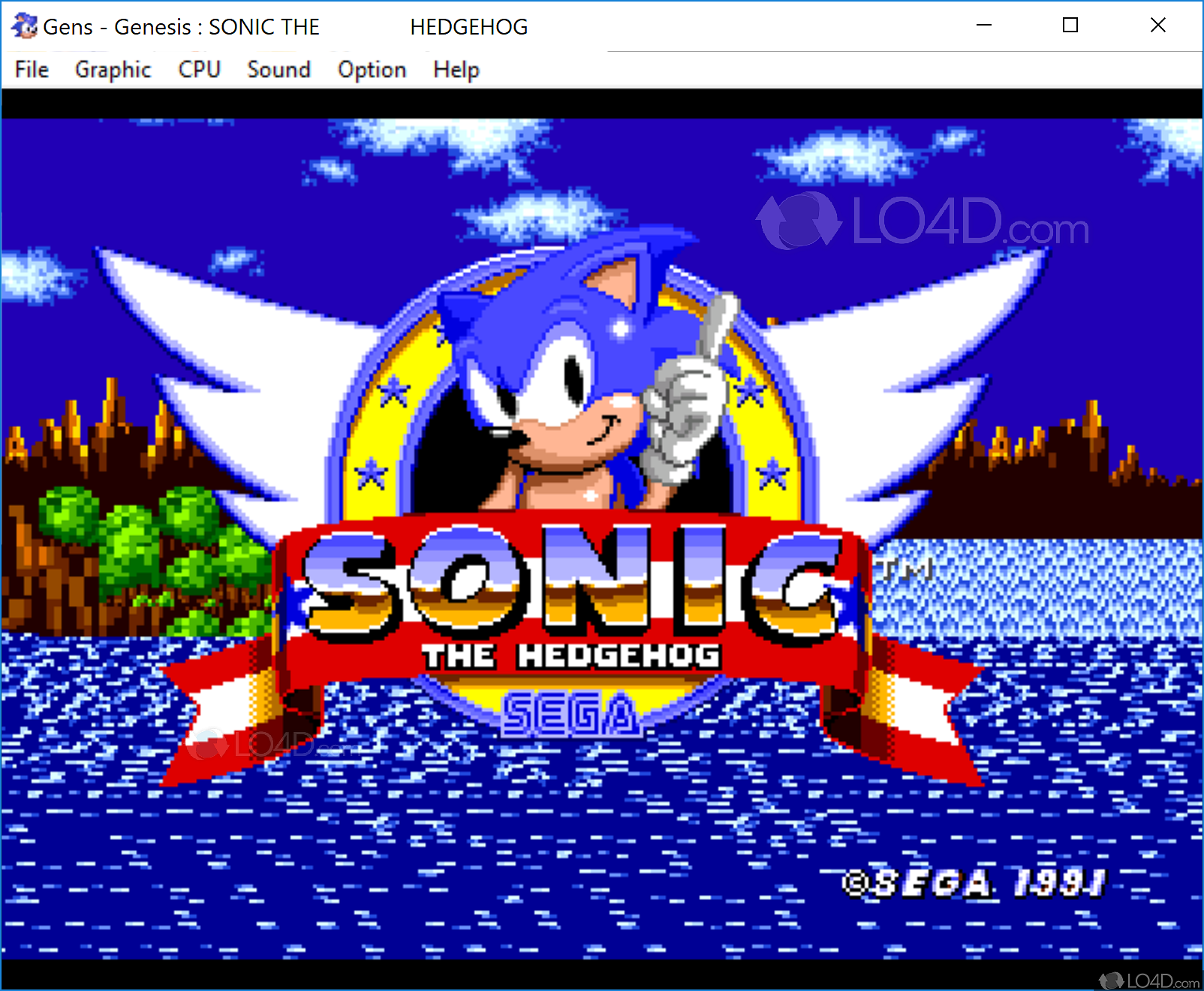Open the Sound menu

tap(278, 69)
